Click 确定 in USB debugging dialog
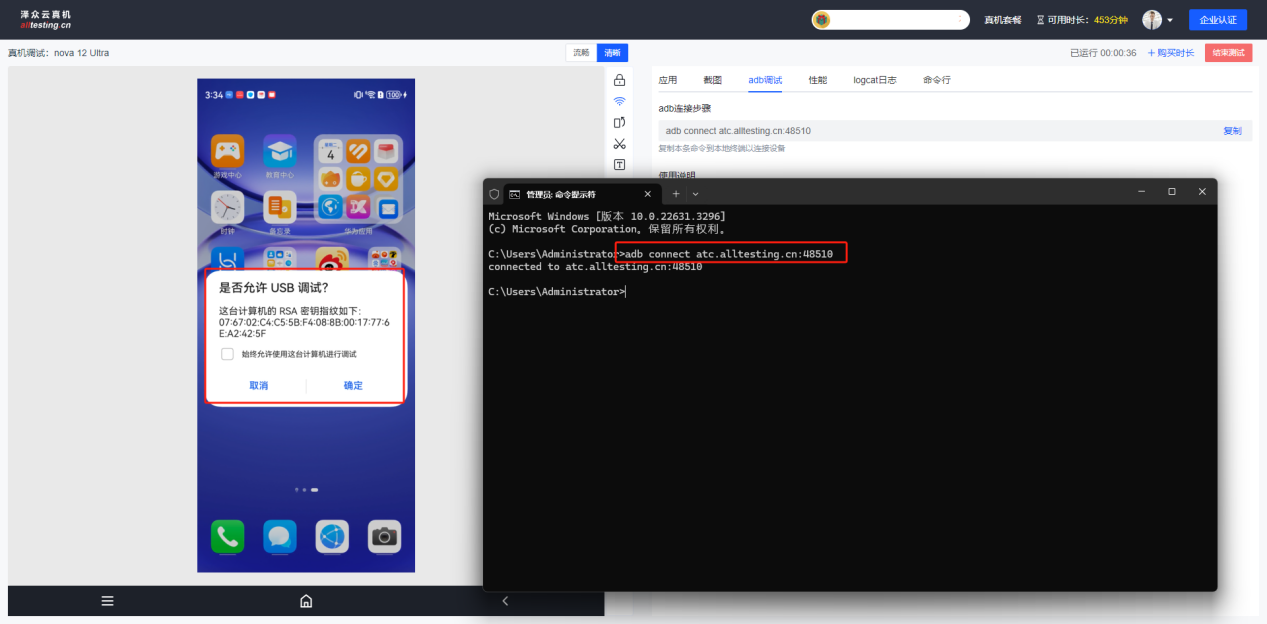Screen dimensions: 1267x624 pyautogui.click(x=353, y=385)
